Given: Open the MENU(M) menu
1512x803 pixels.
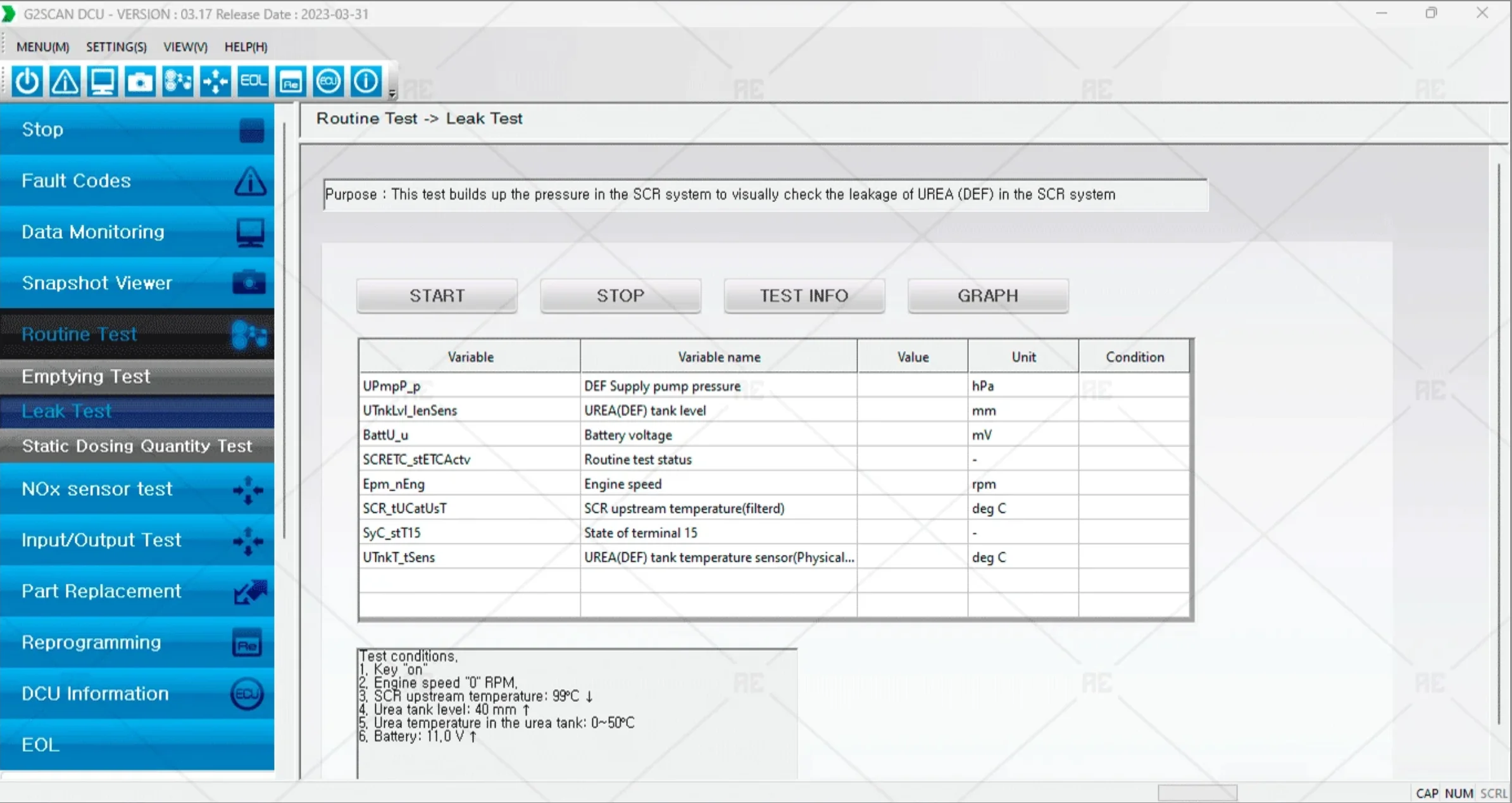Looking at the screenshot, I should point(42,47).
